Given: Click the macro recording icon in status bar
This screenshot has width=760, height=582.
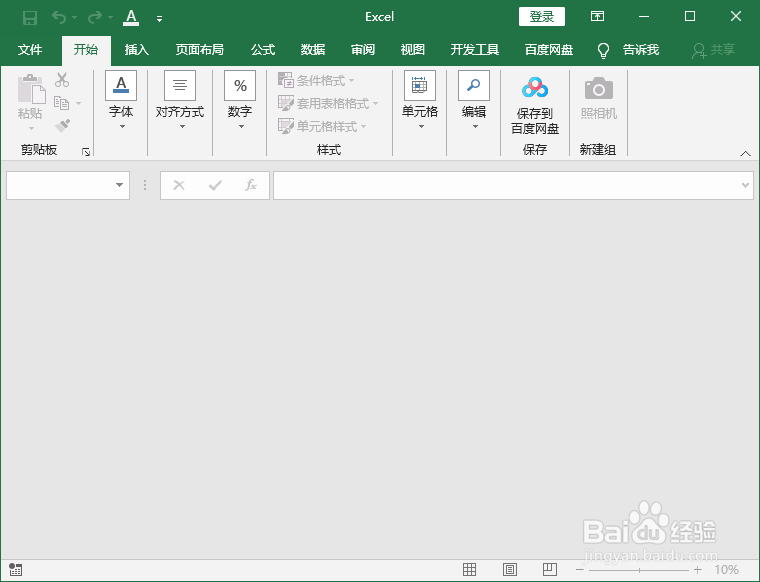Looking at the screenshot, I should click(x=16, y=570).
